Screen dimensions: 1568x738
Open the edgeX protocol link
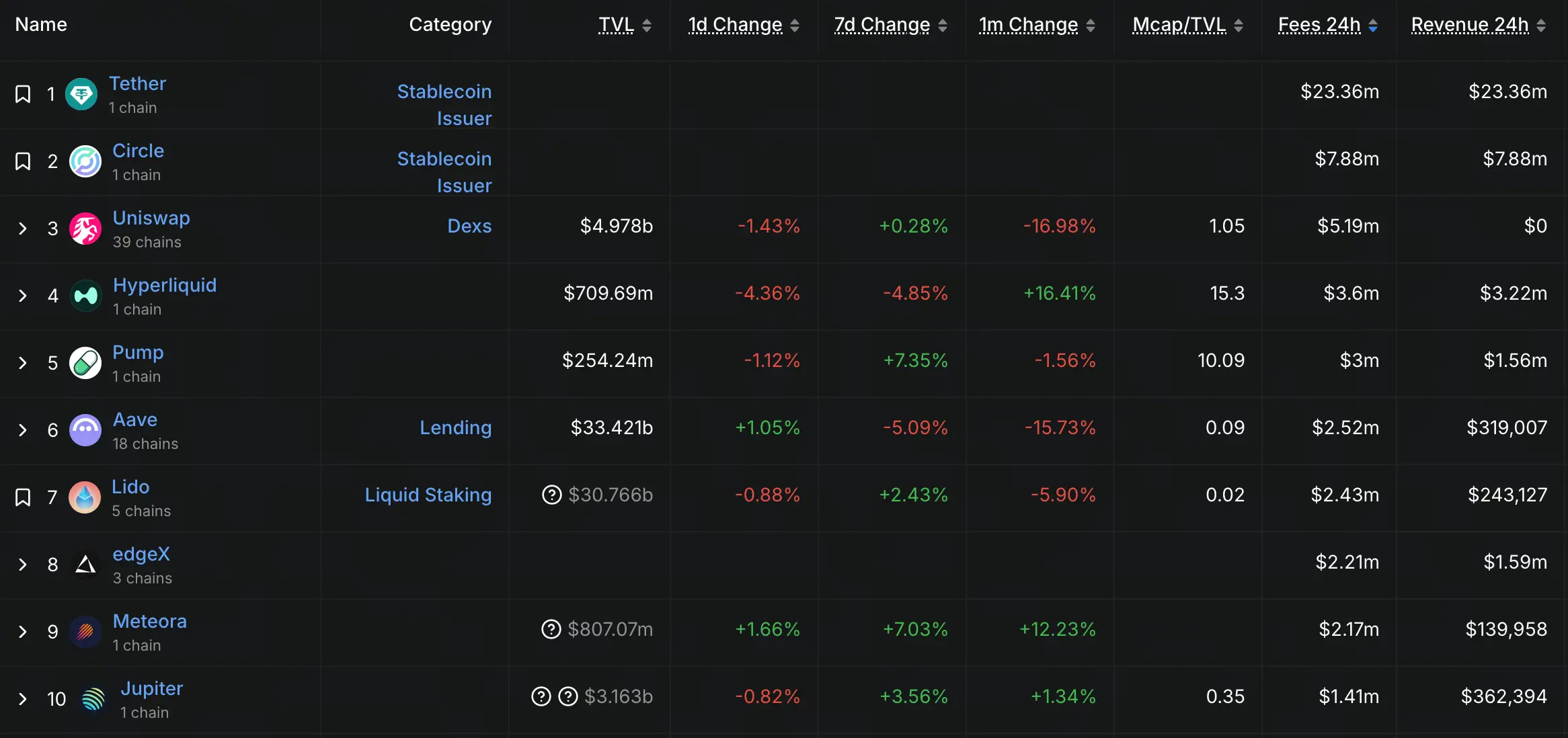click(141, 555)
